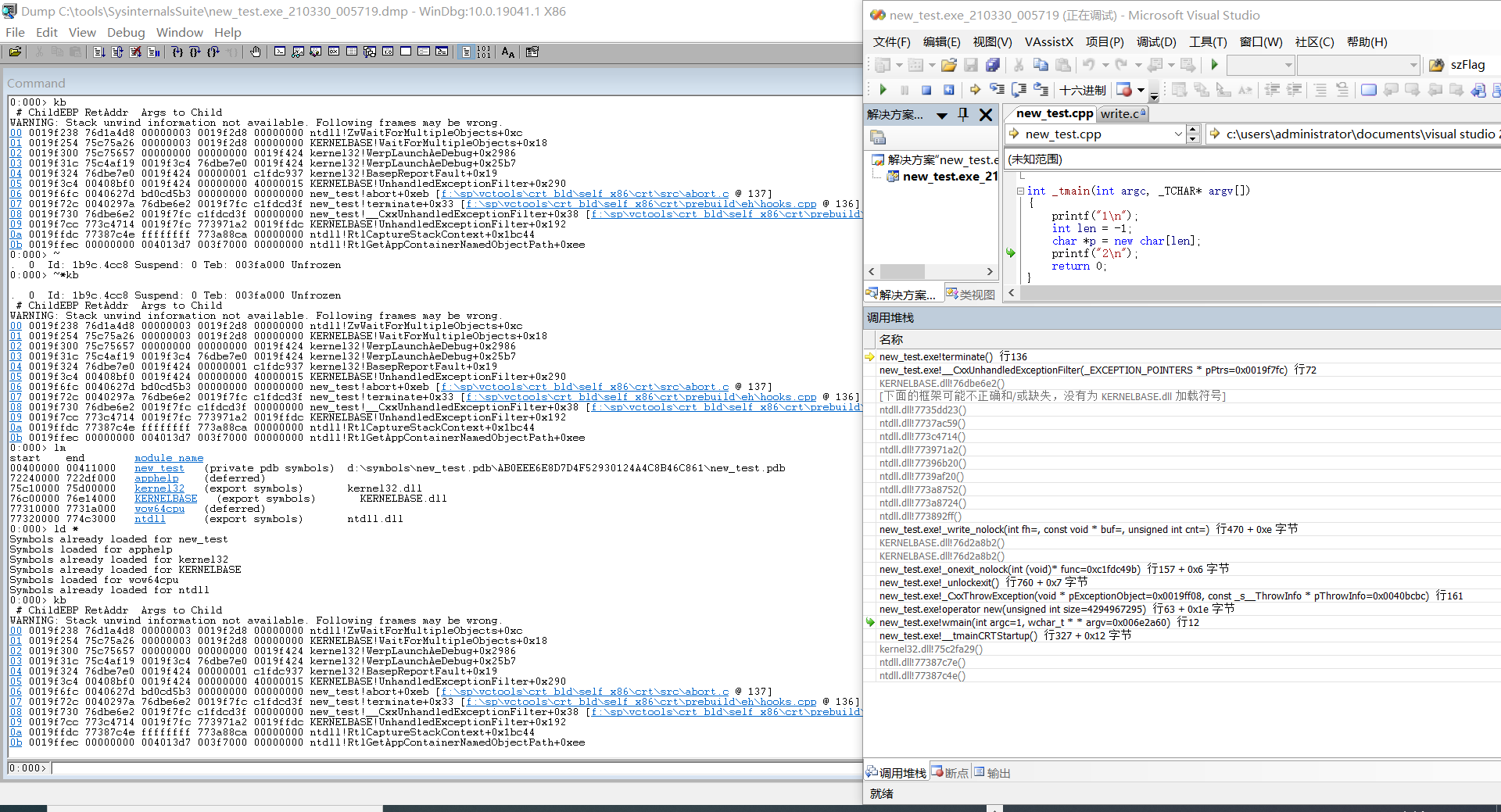Open the 工具(T) menu in Visual Studio
Screen dimensions: 1501x812
click(x=1208, y=42)
